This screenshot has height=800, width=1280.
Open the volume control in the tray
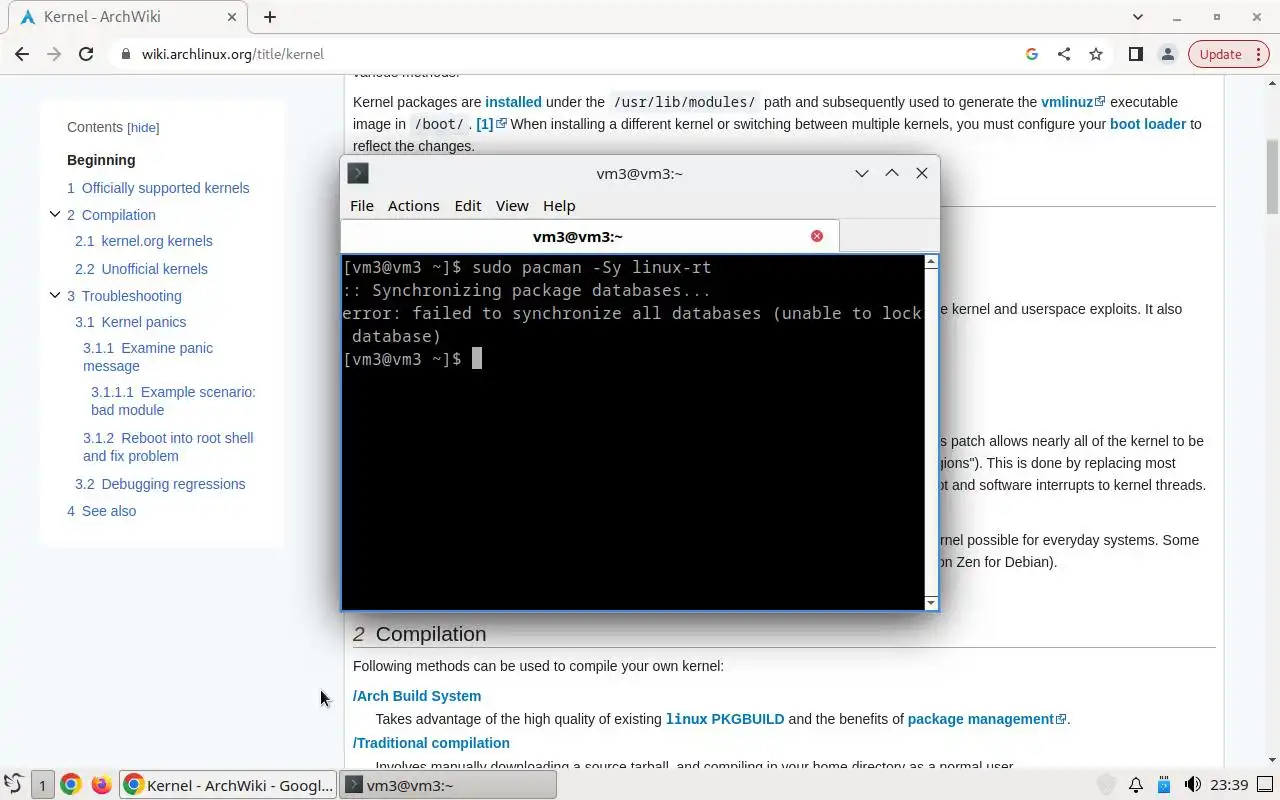tap(1192, 785)
